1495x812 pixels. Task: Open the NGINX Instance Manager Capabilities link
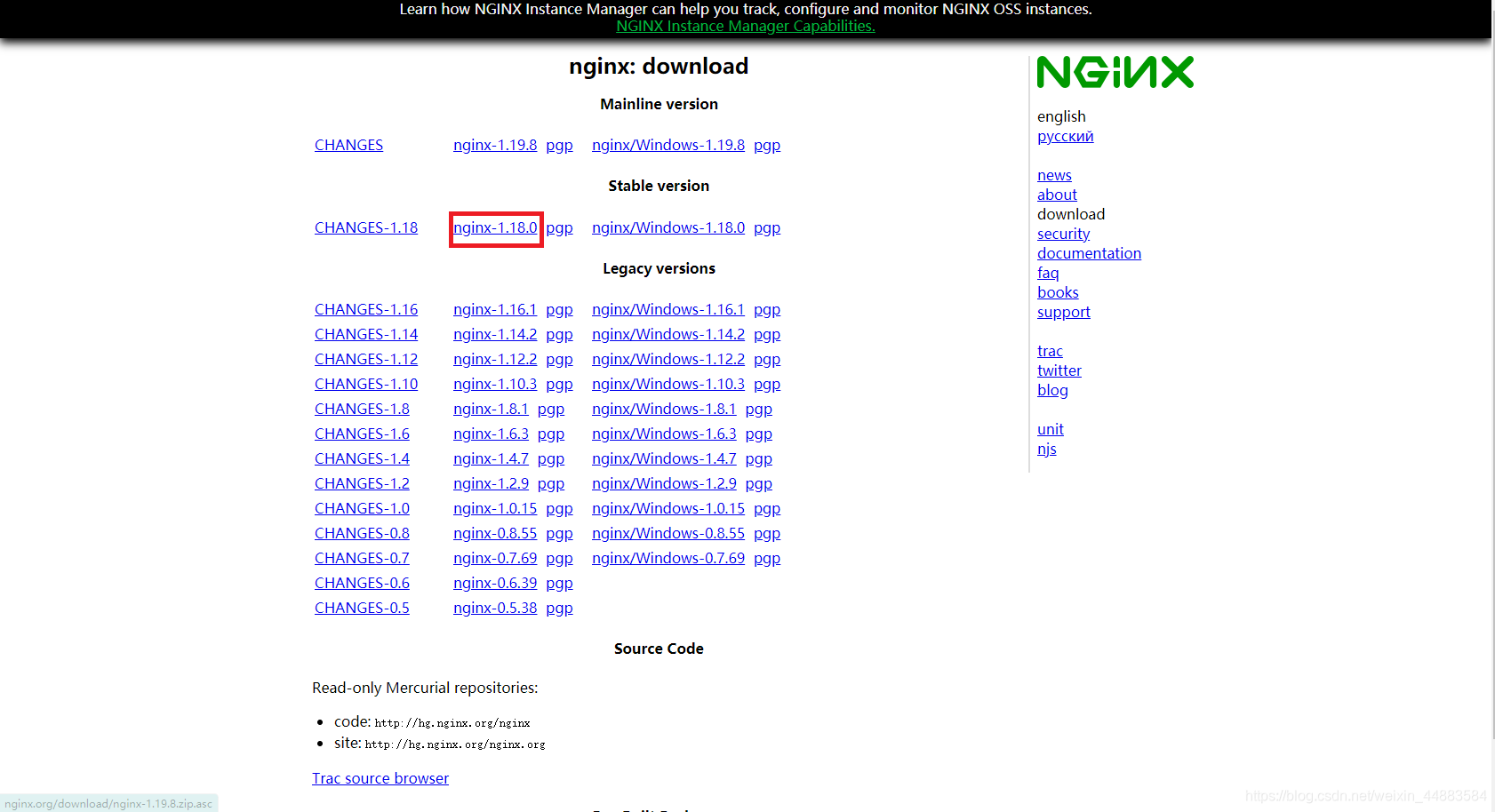click(x=746, y=26)
